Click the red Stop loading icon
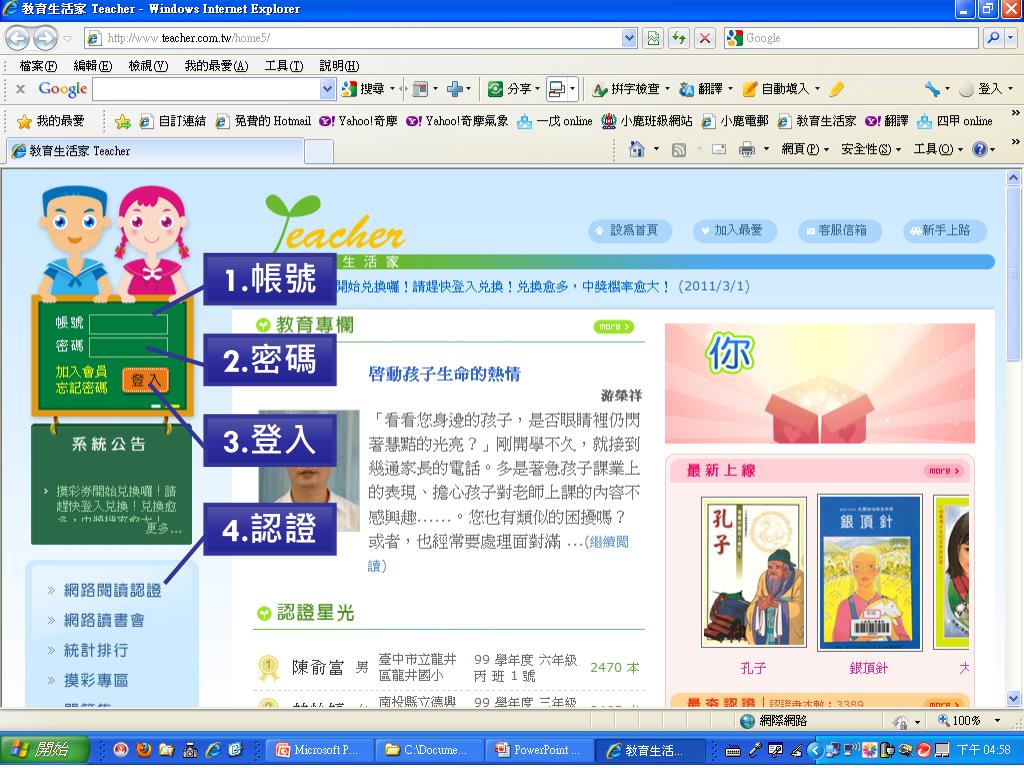The height and width of the screenshot is (768, 1024). click(705, 38)
